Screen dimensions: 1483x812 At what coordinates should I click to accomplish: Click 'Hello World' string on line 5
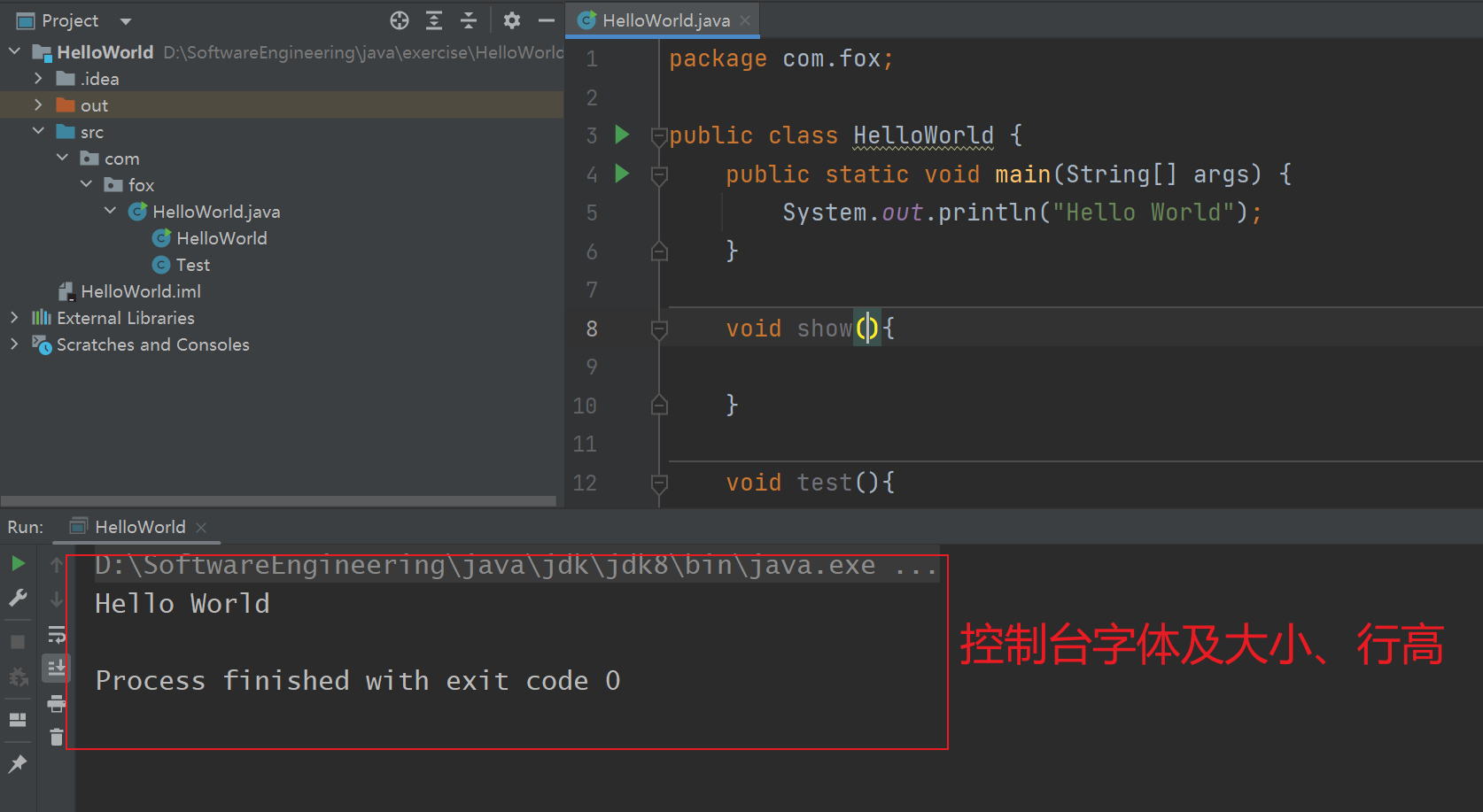click(x=1144, y=213)
